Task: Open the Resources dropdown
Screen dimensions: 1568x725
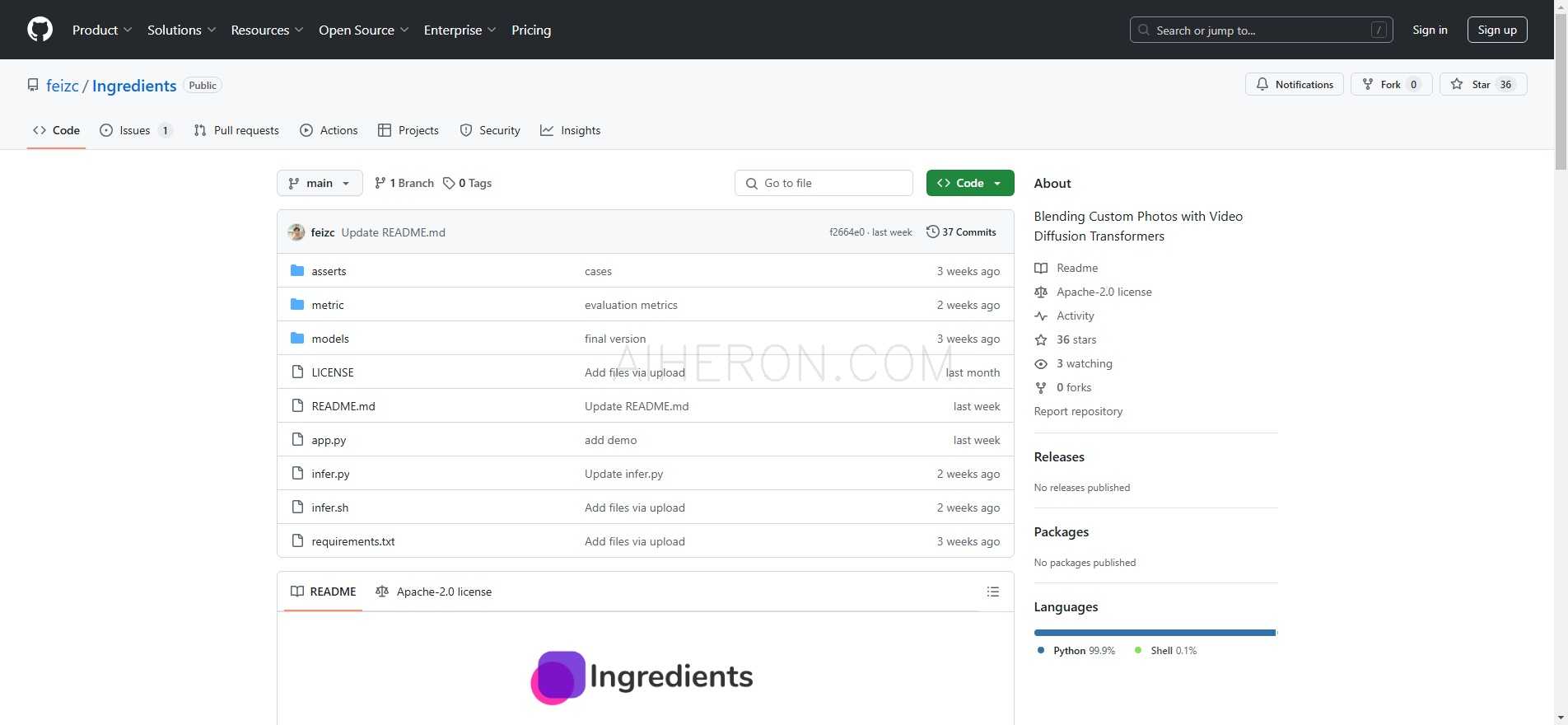Action: click(267, 30)
